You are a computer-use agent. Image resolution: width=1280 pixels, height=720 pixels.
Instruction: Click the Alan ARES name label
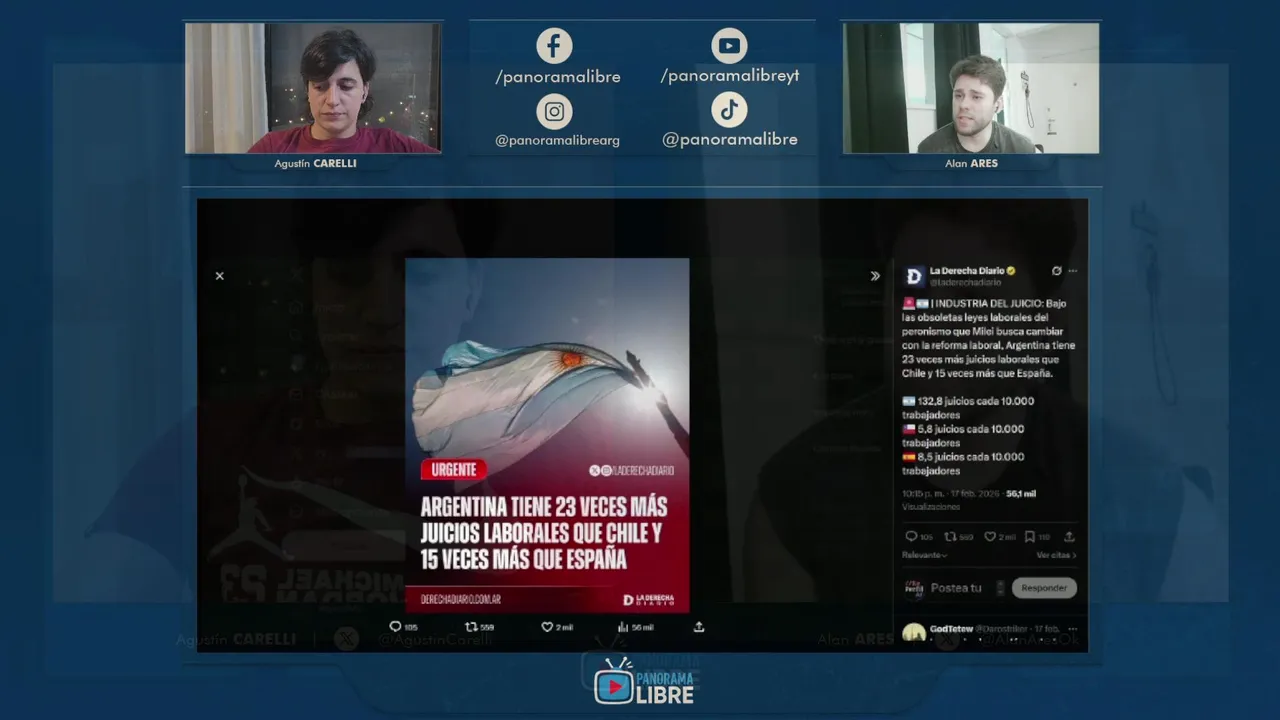tap(971, 163)
